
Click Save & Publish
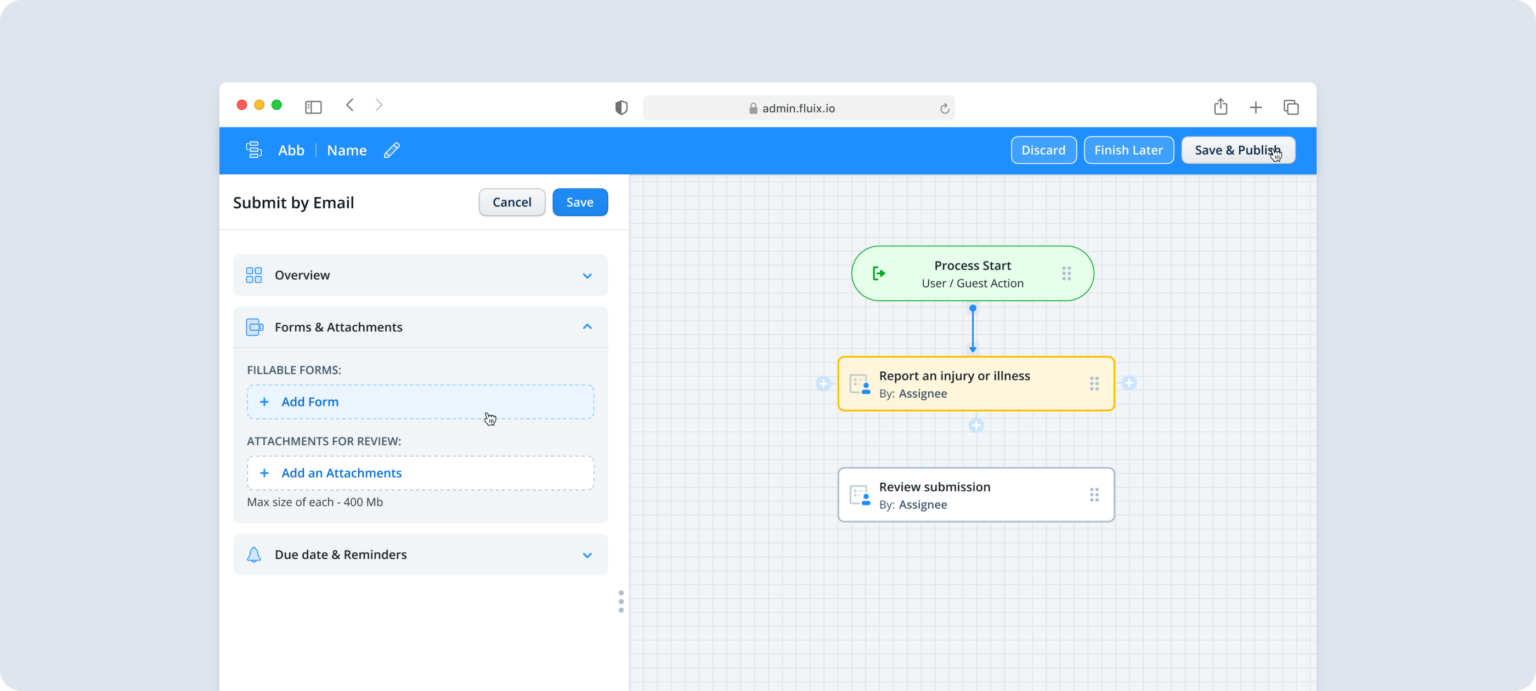coord(1238,149)
